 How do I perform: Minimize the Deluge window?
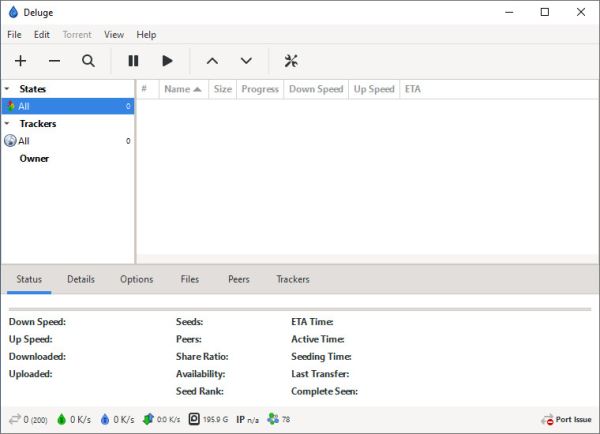pyautogui.click(x=509, y=12)
